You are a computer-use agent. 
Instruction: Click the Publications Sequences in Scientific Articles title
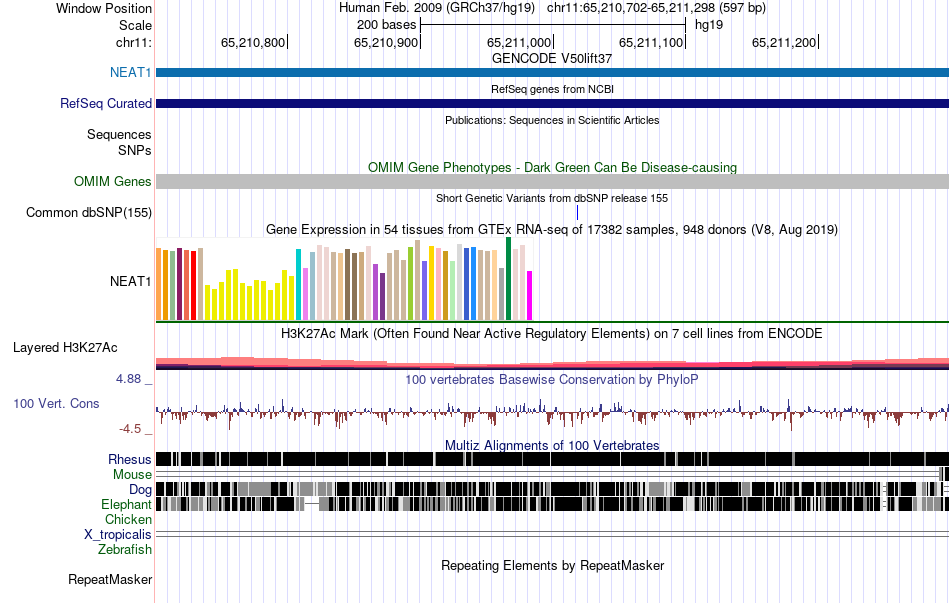click(x=552, y=120)
